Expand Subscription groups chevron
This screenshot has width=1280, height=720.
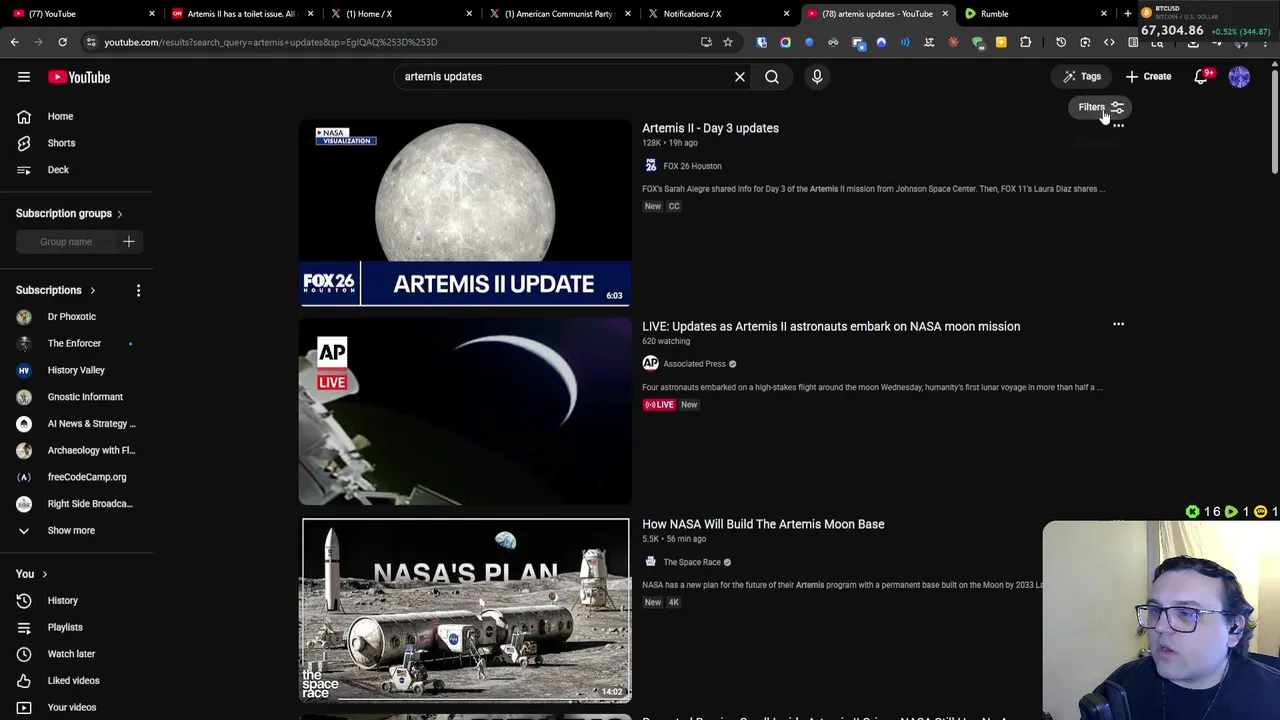(x=119, y=214)
